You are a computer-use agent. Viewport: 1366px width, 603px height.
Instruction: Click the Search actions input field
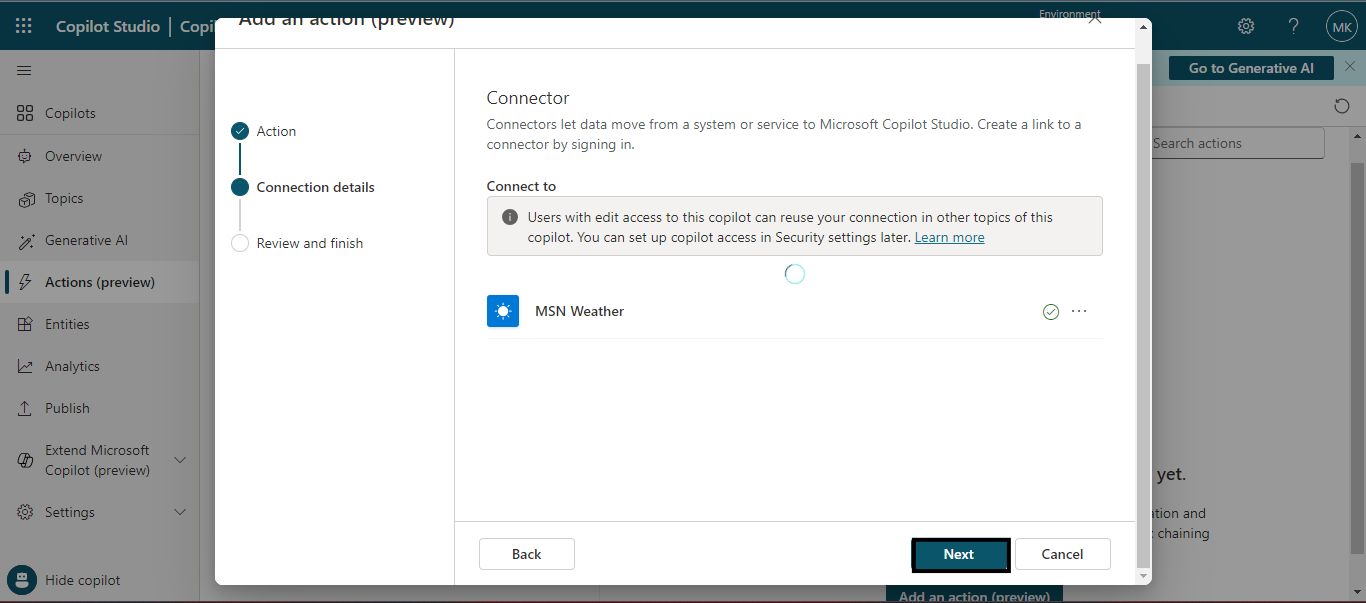[1236, 143]
